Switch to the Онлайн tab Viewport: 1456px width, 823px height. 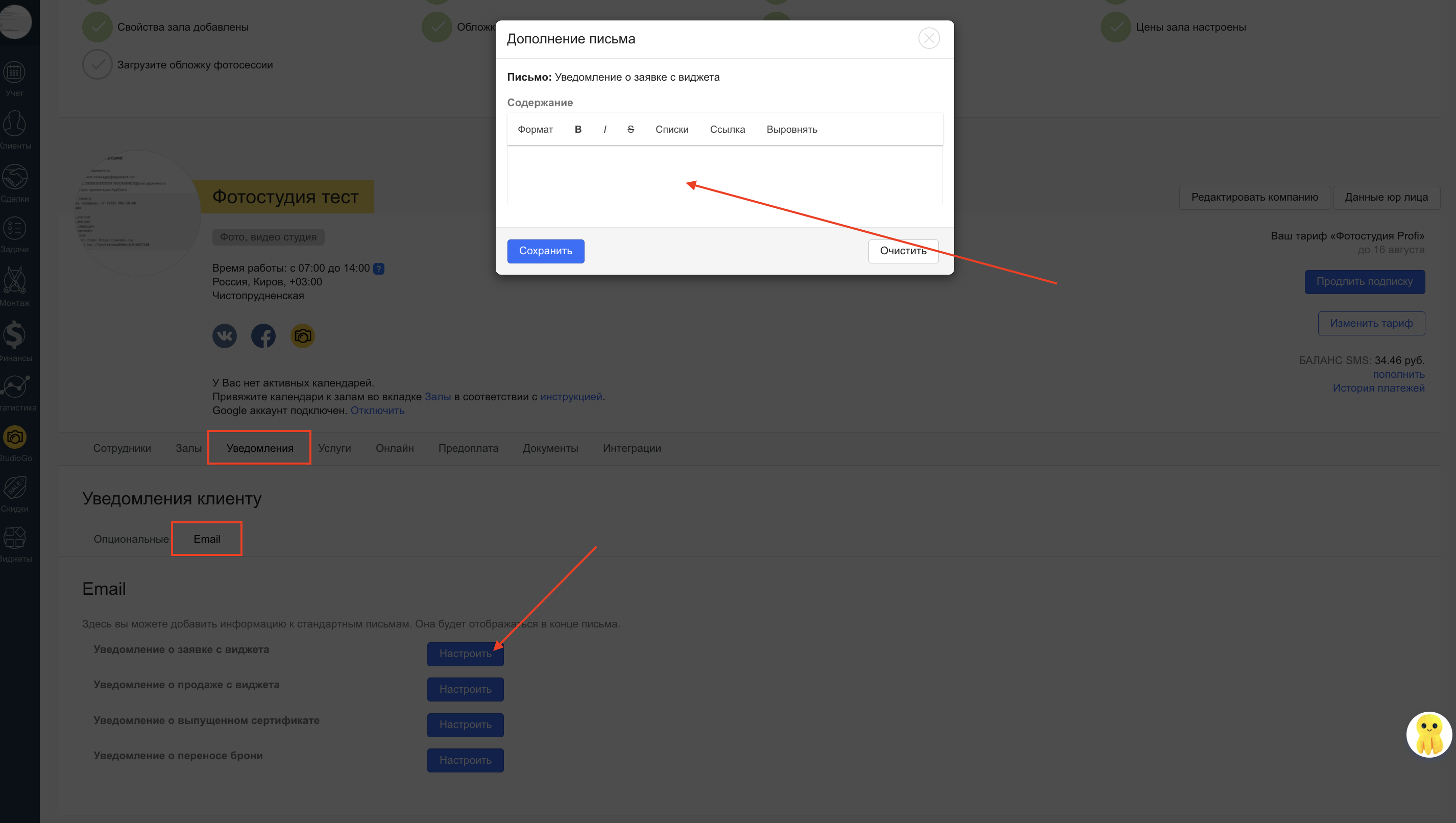pos(395,448)
